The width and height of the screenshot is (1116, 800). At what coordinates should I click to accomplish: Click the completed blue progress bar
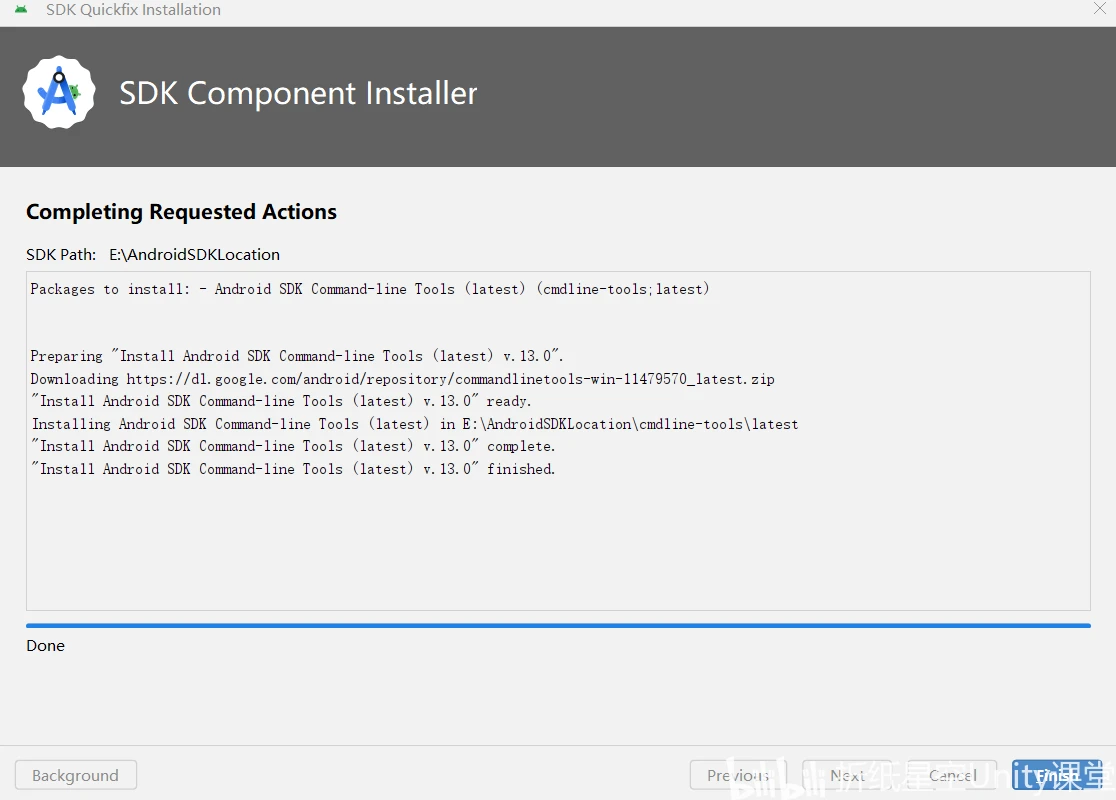(x=558, y=625)
